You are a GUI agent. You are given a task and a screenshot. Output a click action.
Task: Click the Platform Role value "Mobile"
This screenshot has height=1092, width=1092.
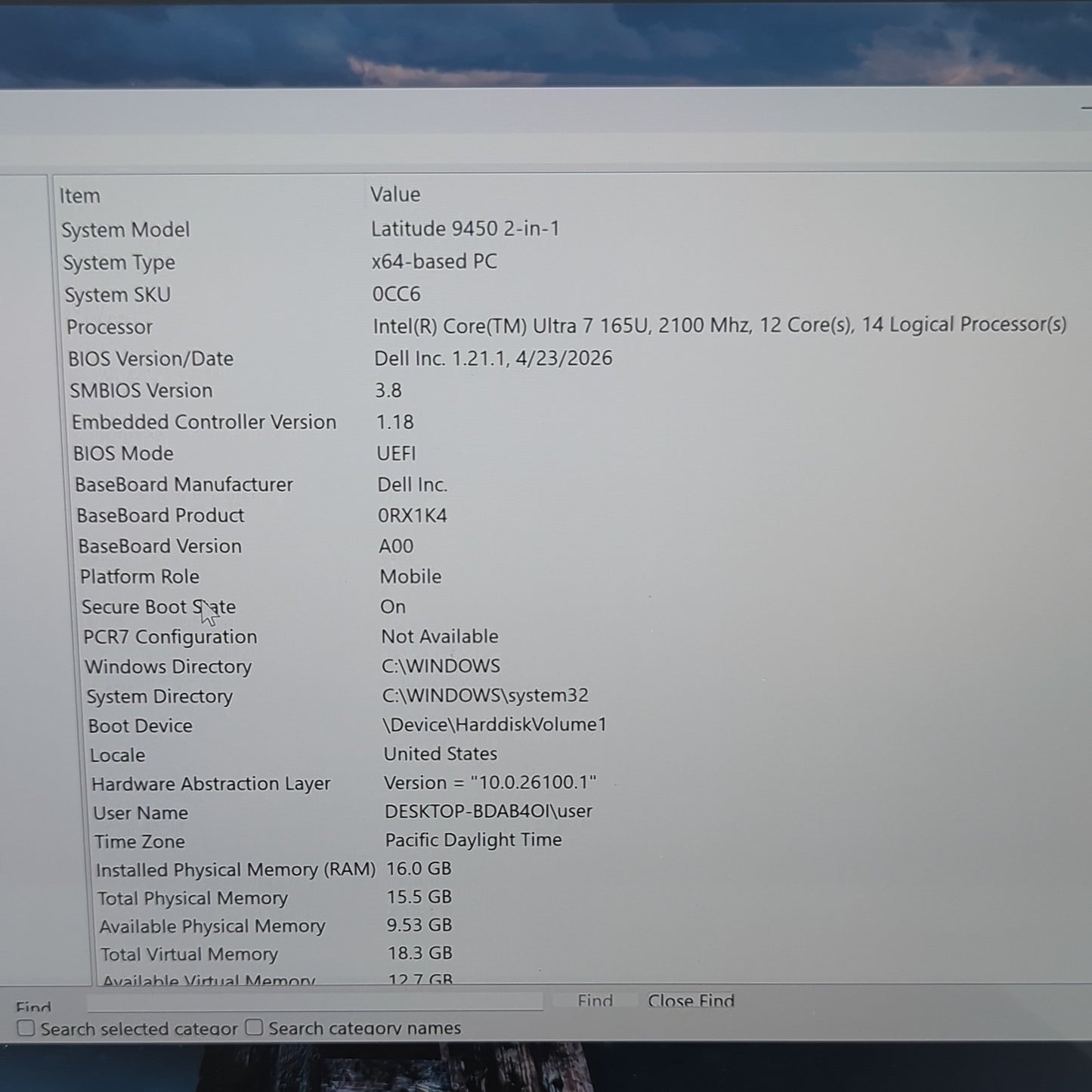click(411, 577)
